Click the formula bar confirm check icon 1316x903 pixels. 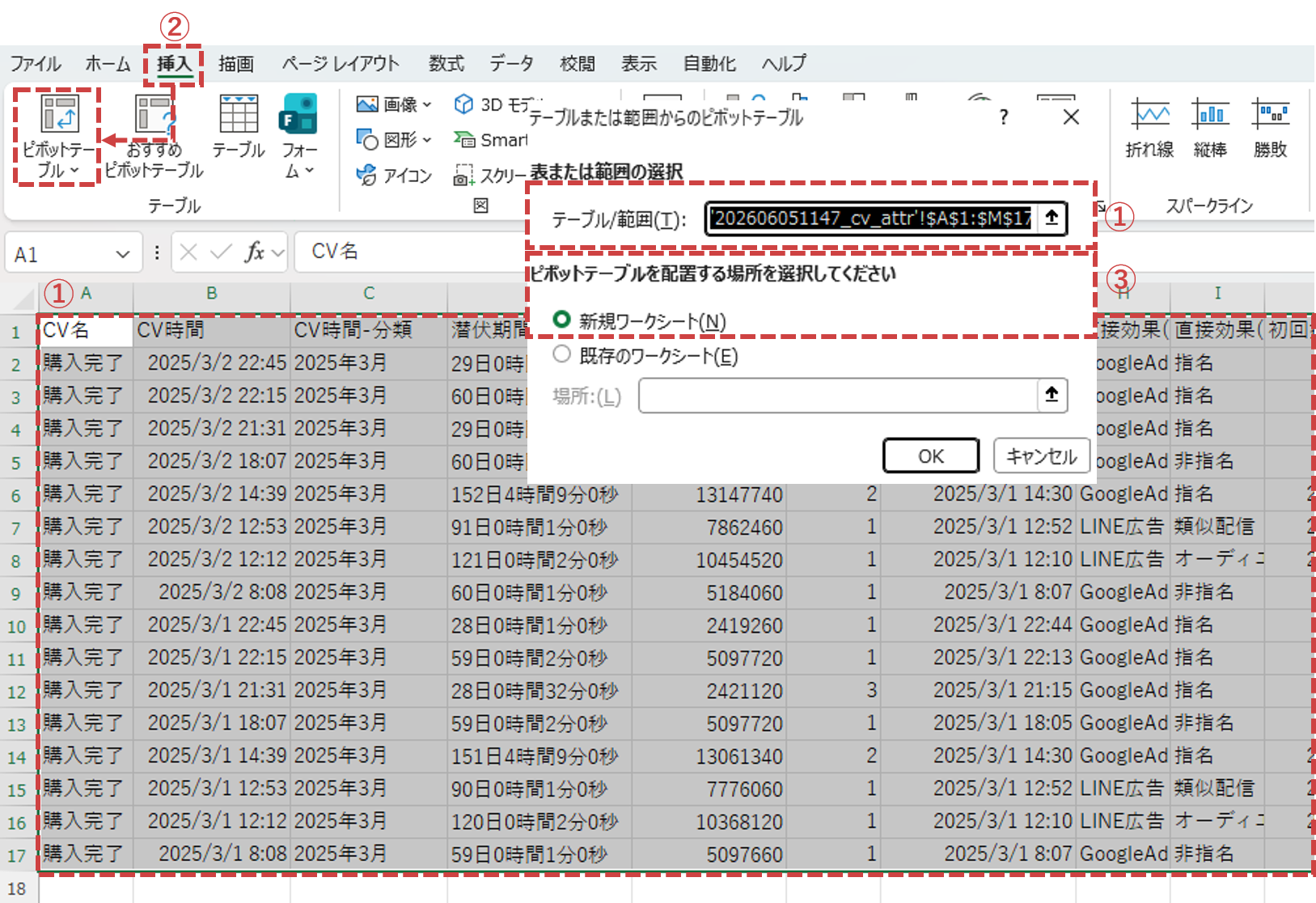tap(220, 252)
